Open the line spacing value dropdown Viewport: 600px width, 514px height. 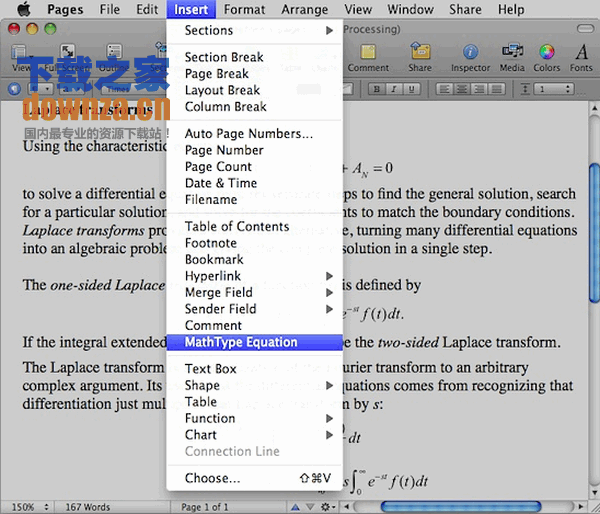tap(554, 89)
